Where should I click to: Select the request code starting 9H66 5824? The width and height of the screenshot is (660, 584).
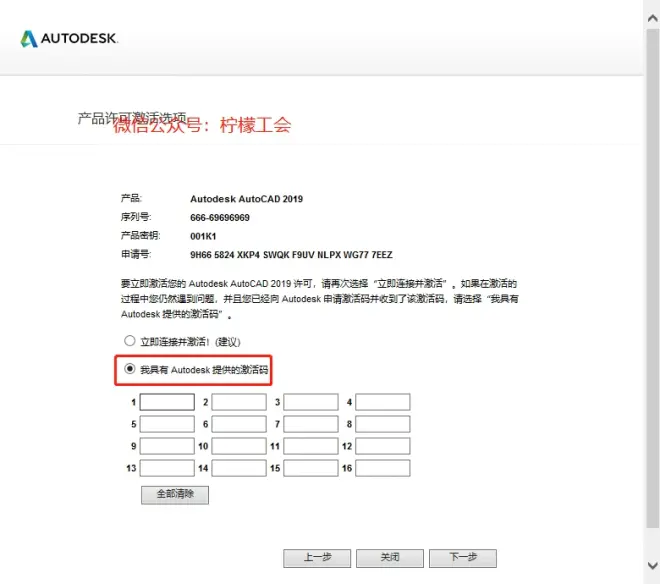point(291,255)
